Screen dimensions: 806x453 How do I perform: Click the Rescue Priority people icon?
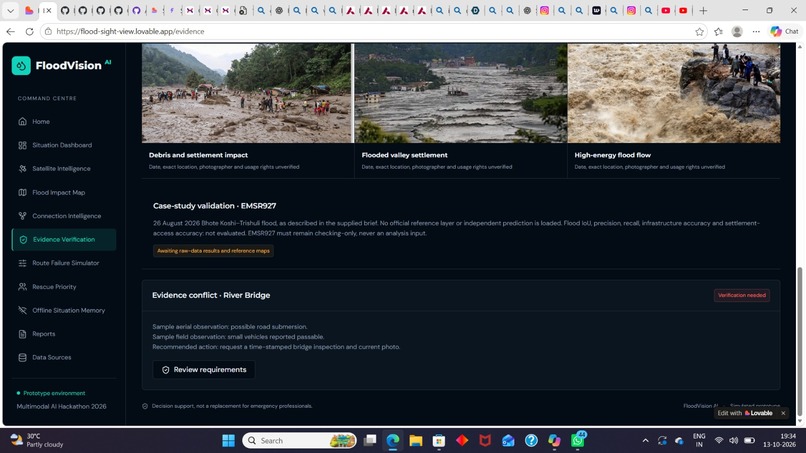pos(23,287)
